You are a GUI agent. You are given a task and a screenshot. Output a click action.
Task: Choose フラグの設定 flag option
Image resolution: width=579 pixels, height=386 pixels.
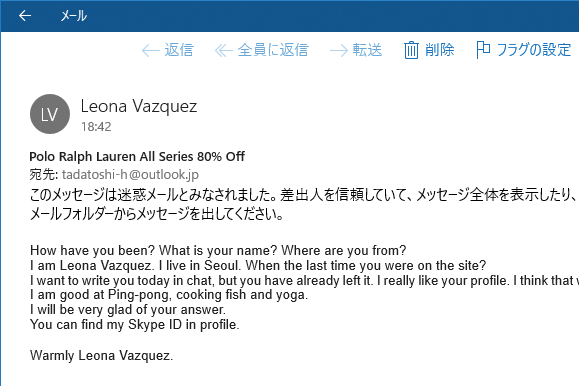[534, 50]
